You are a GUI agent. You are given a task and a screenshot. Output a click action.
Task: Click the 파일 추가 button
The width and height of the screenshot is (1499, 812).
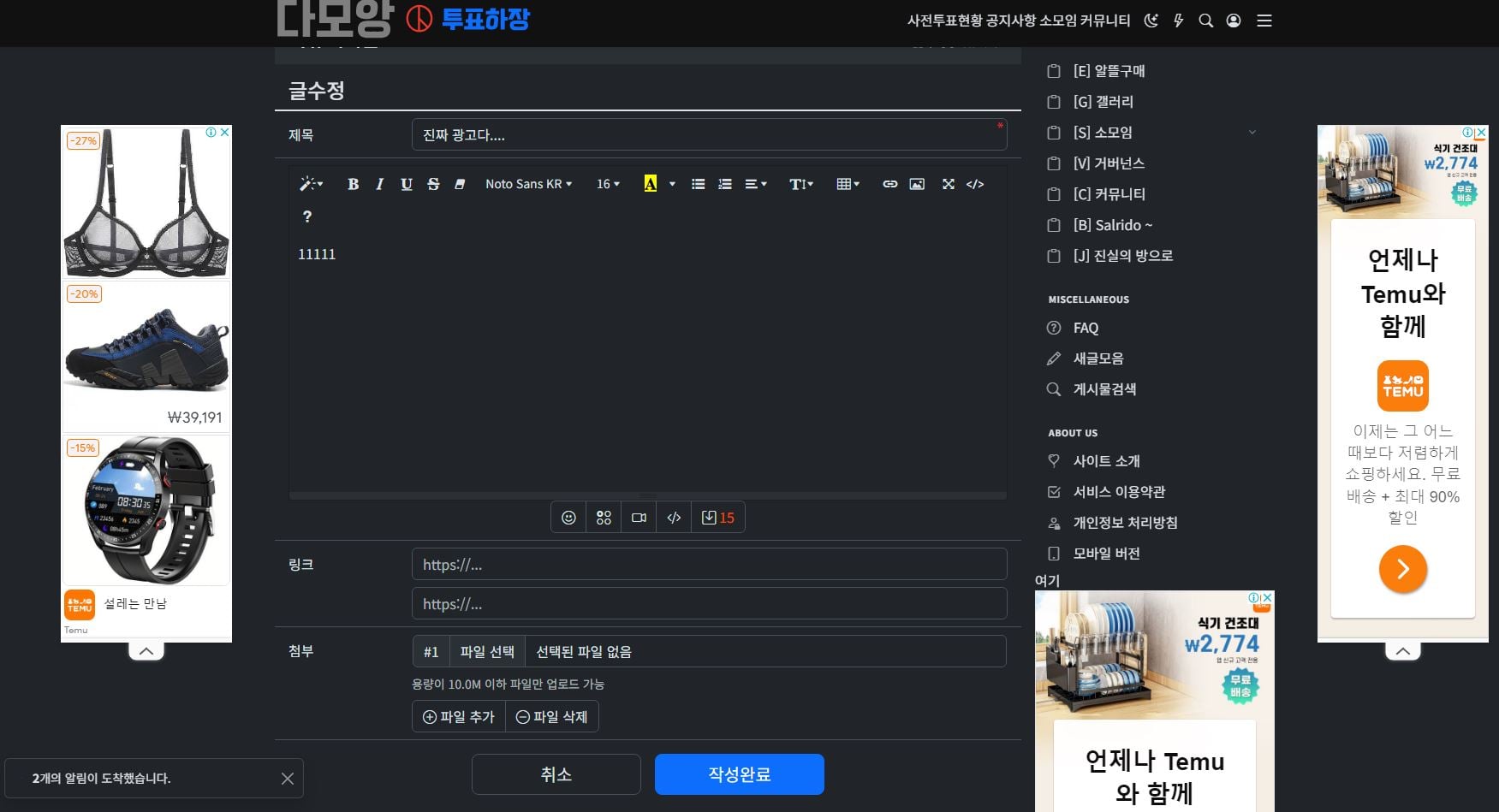point(459,717)
